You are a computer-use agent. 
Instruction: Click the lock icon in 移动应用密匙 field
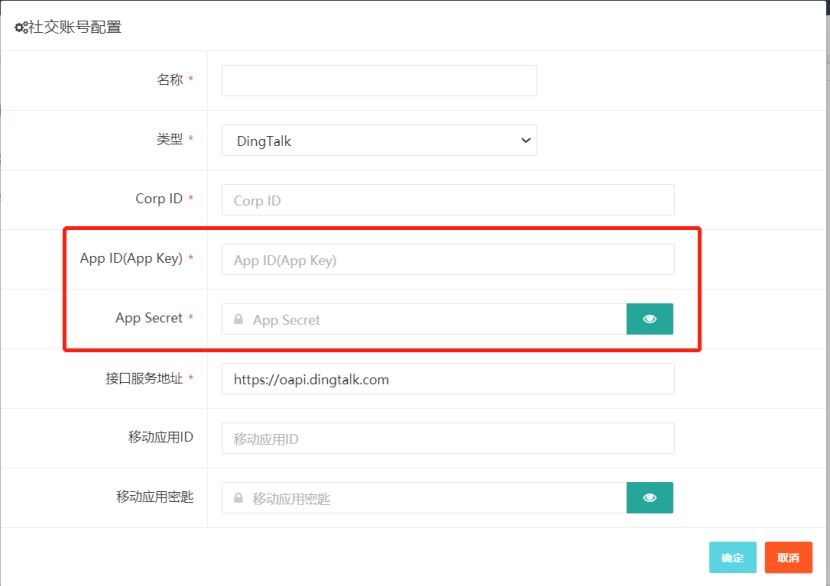point(238,497)
